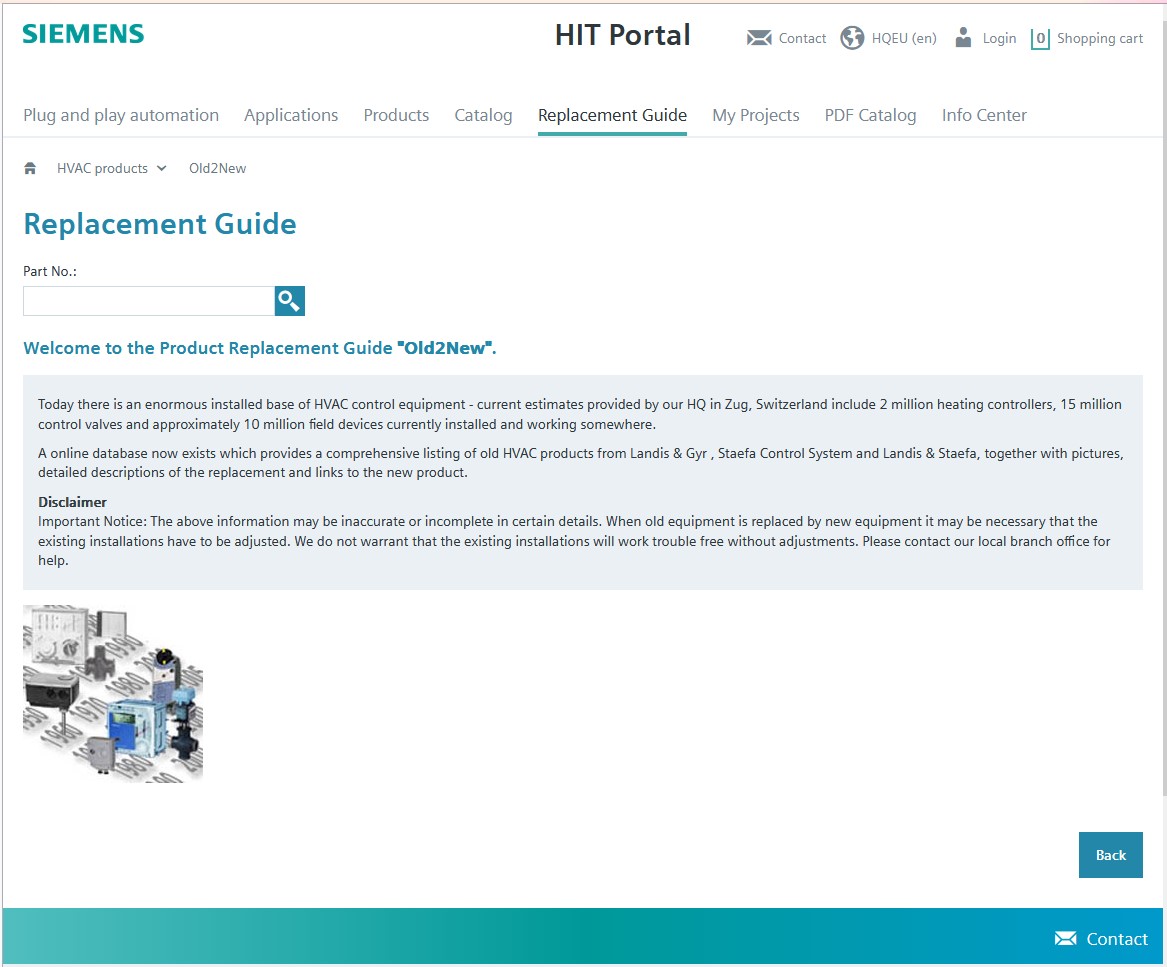The height and width of the screenshot is (967, 1167).
Task: Click the HVAC products collage image
Action: point(113,693)
